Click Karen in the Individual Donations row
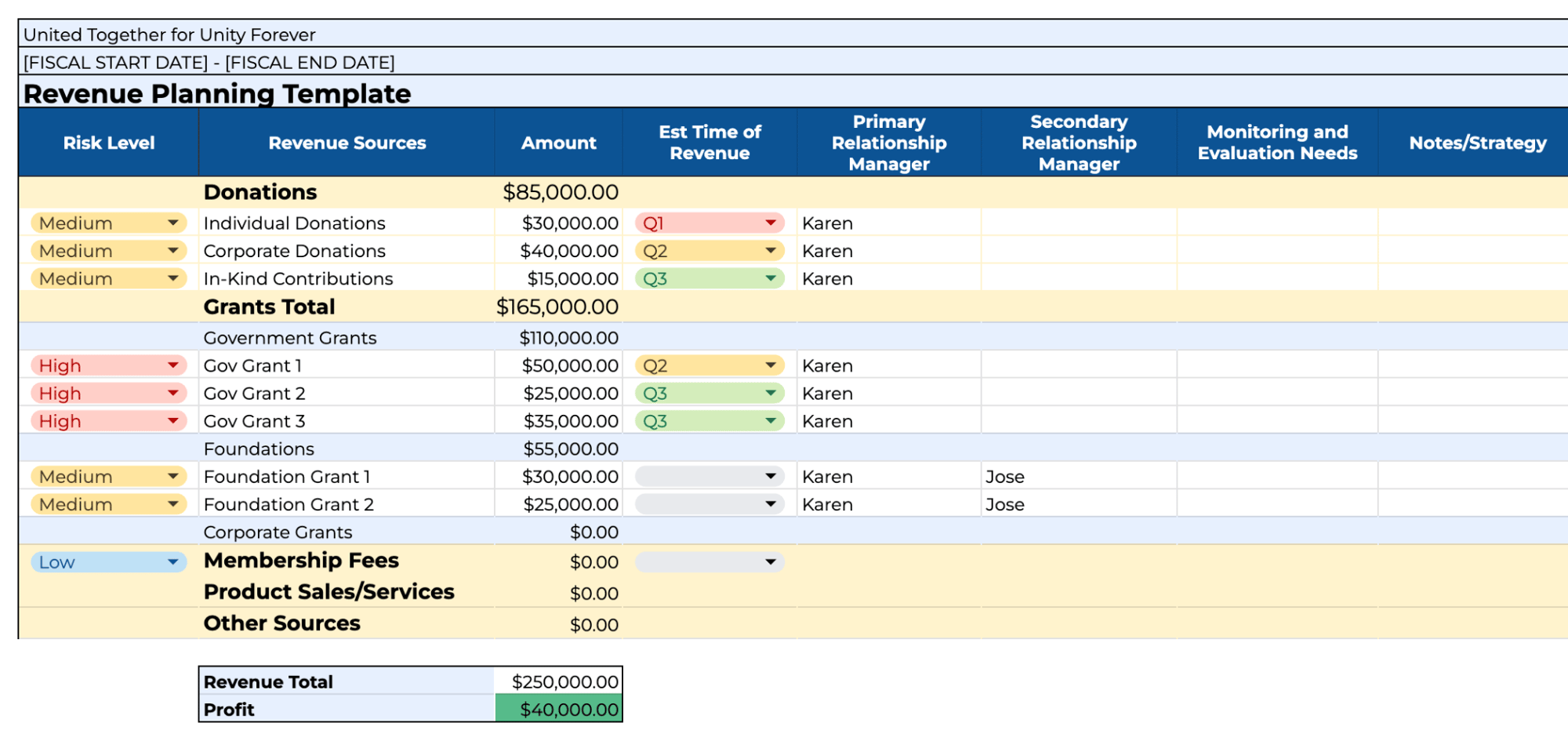1568x741 pixels. (827, 223)
